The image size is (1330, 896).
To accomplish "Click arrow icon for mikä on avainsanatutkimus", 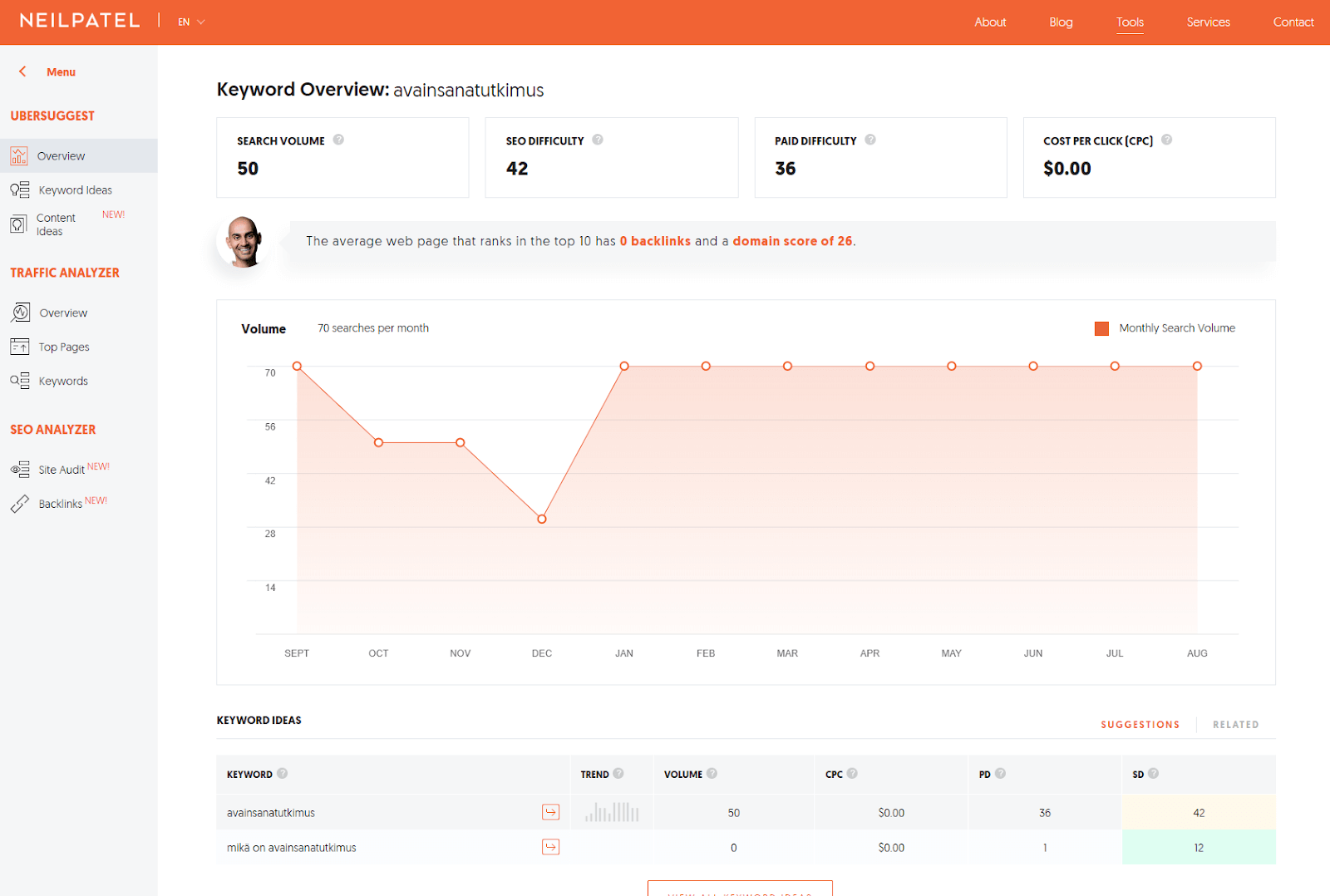I will coord(550,847).
